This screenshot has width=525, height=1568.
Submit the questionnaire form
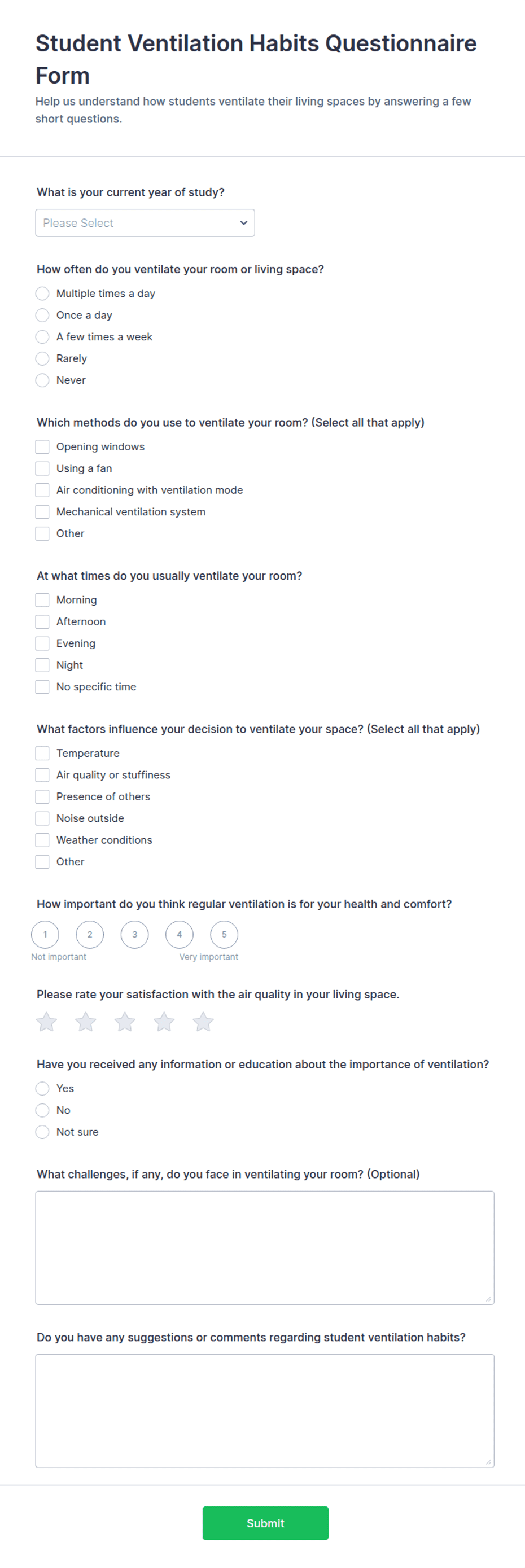coord(265,1523)
